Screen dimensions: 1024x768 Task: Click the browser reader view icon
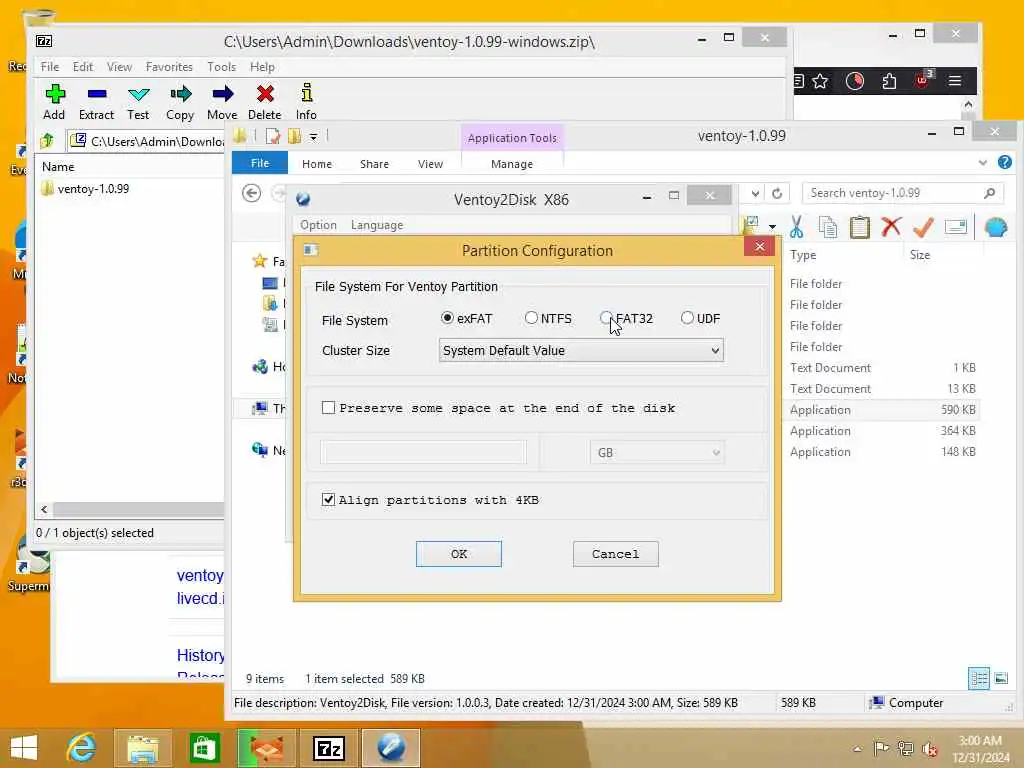click(799, 81)
